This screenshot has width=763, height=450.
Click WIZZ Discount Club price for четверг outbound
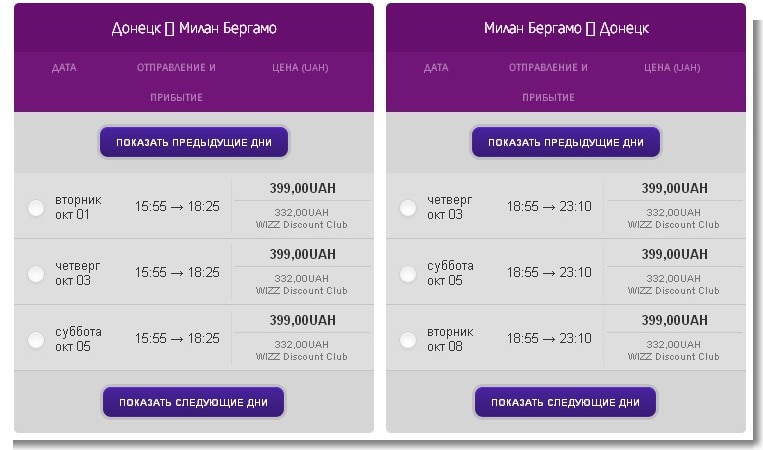[301, 285]
